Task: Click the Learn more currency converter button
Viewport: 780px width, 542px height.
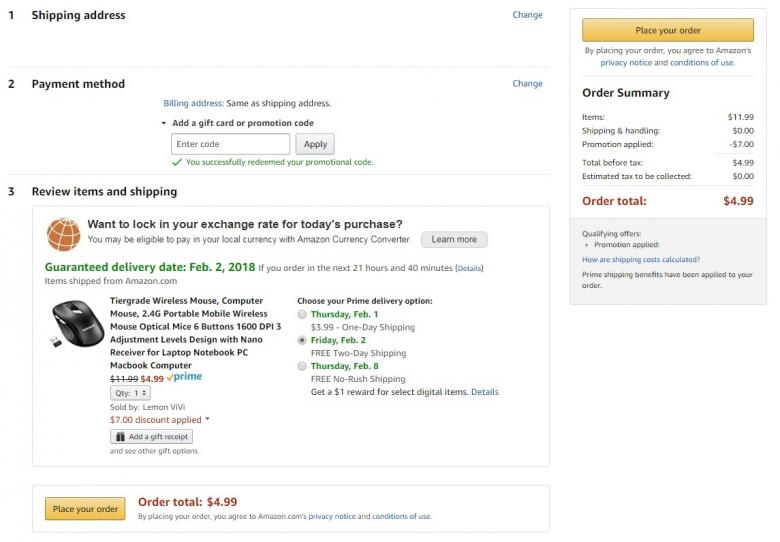Action: click(x=454, y=240)
